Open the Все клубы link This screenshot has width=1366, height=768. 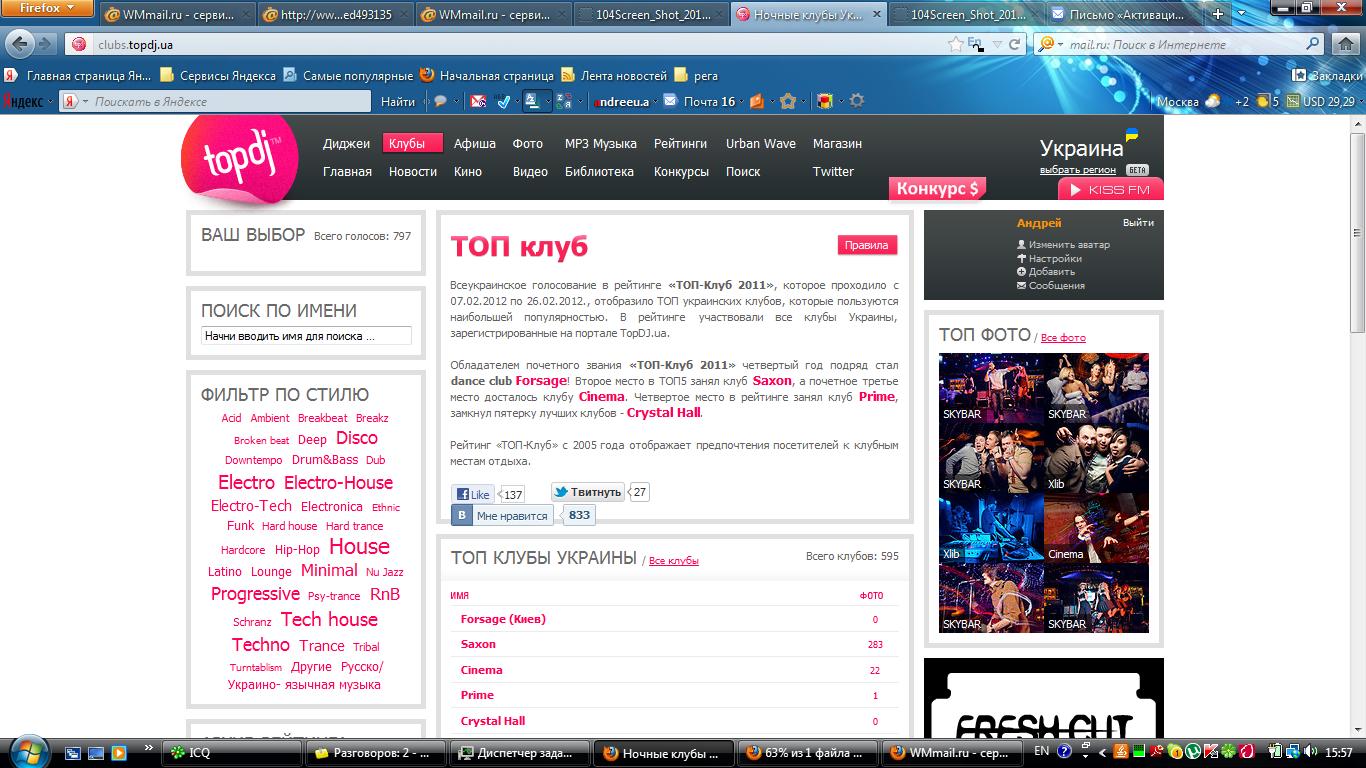pyautogui.click(x=674, y=561)
